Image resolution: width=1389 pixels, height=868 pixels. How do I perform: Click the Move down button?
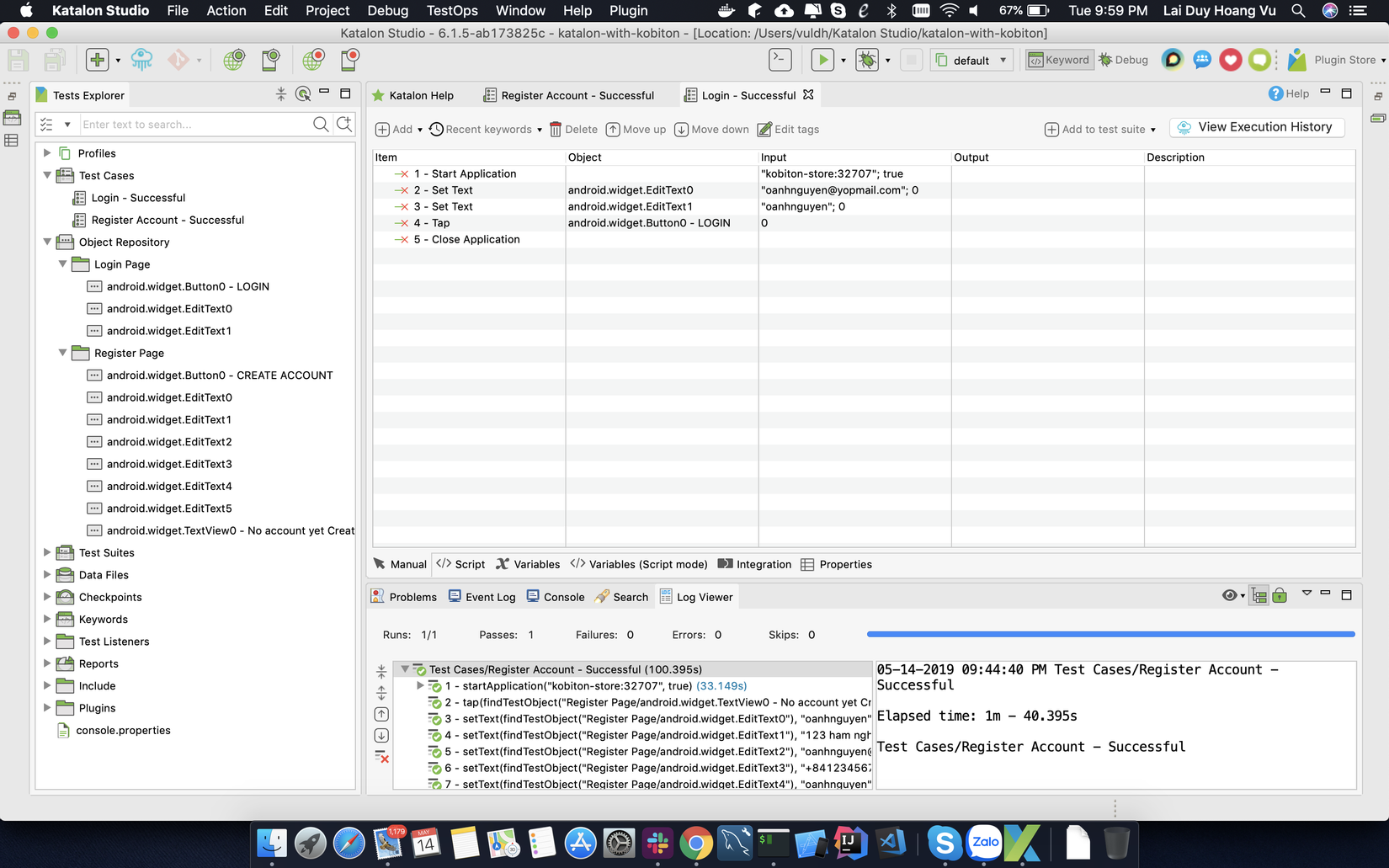[711, 130]
